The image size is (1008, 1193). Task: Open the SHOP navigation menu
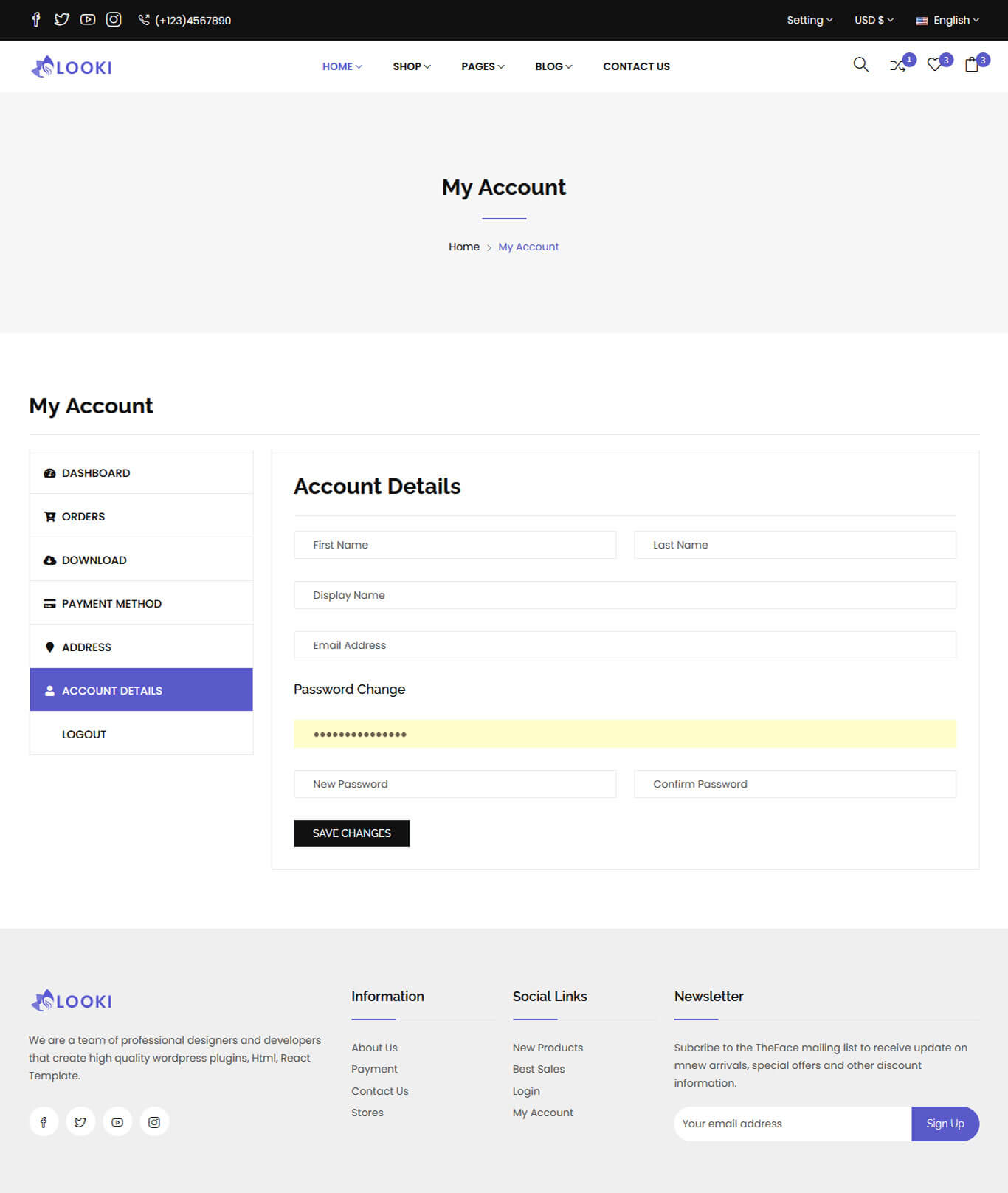click(x=411, y=66)
